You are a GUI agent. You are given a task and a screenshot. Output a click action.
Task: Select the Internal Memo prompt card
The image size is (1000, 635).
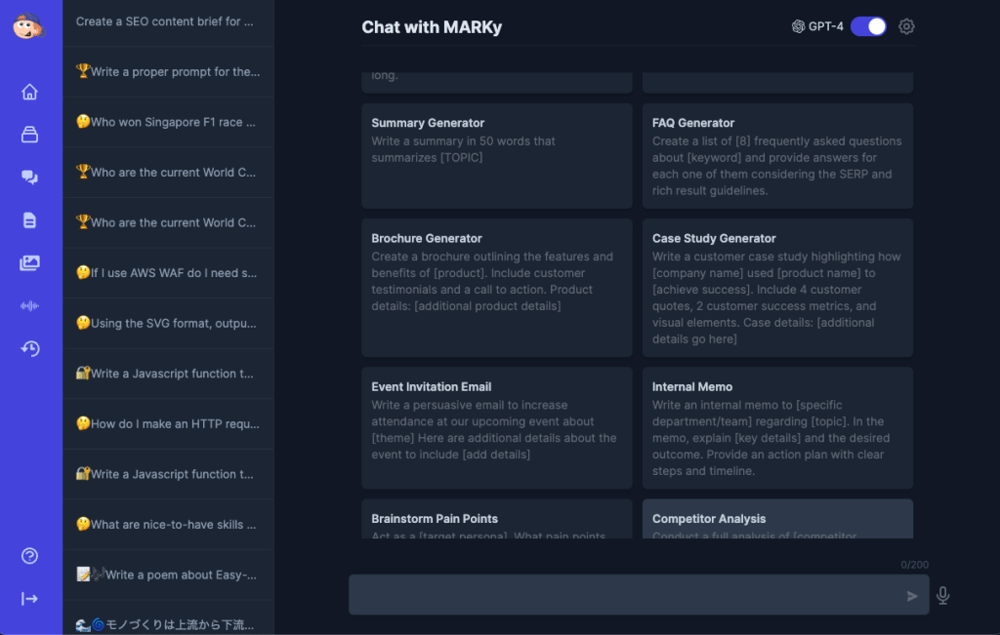pos(777,427)
